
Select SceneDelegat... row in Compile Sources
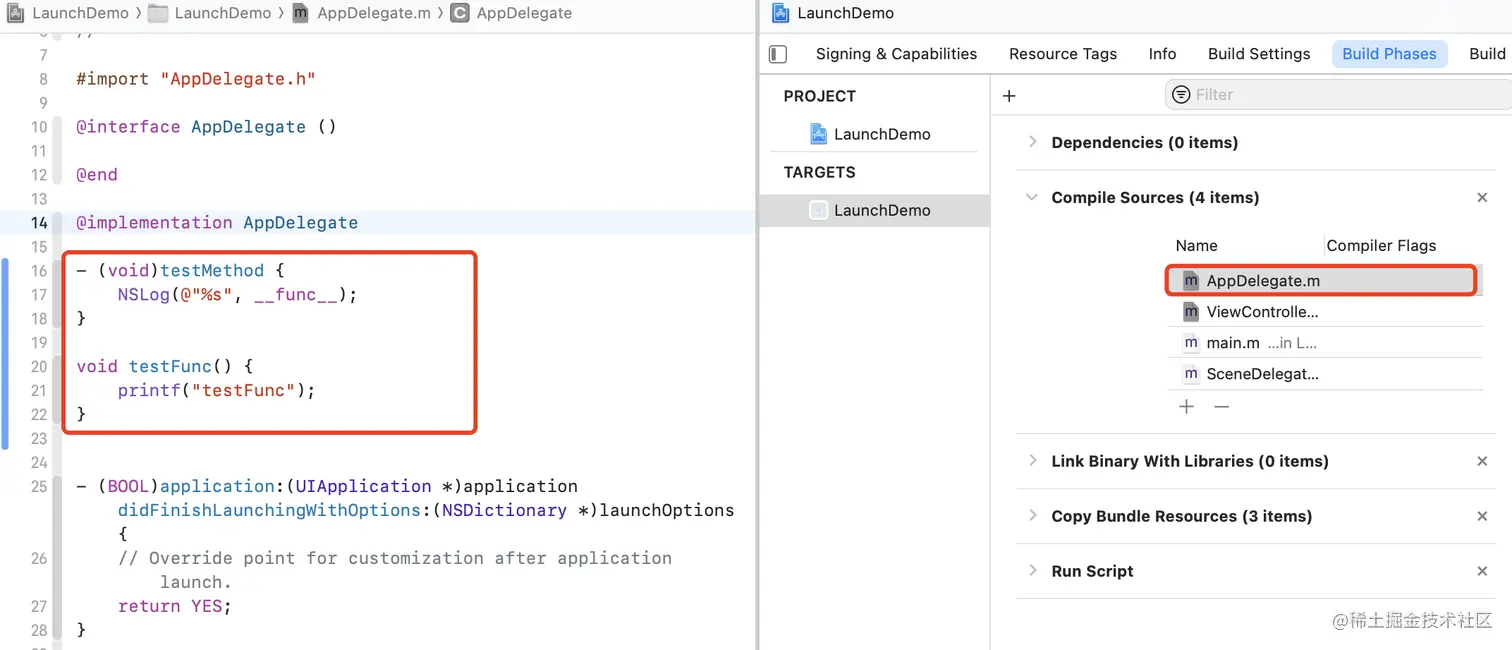click(x=1324, y=374)
